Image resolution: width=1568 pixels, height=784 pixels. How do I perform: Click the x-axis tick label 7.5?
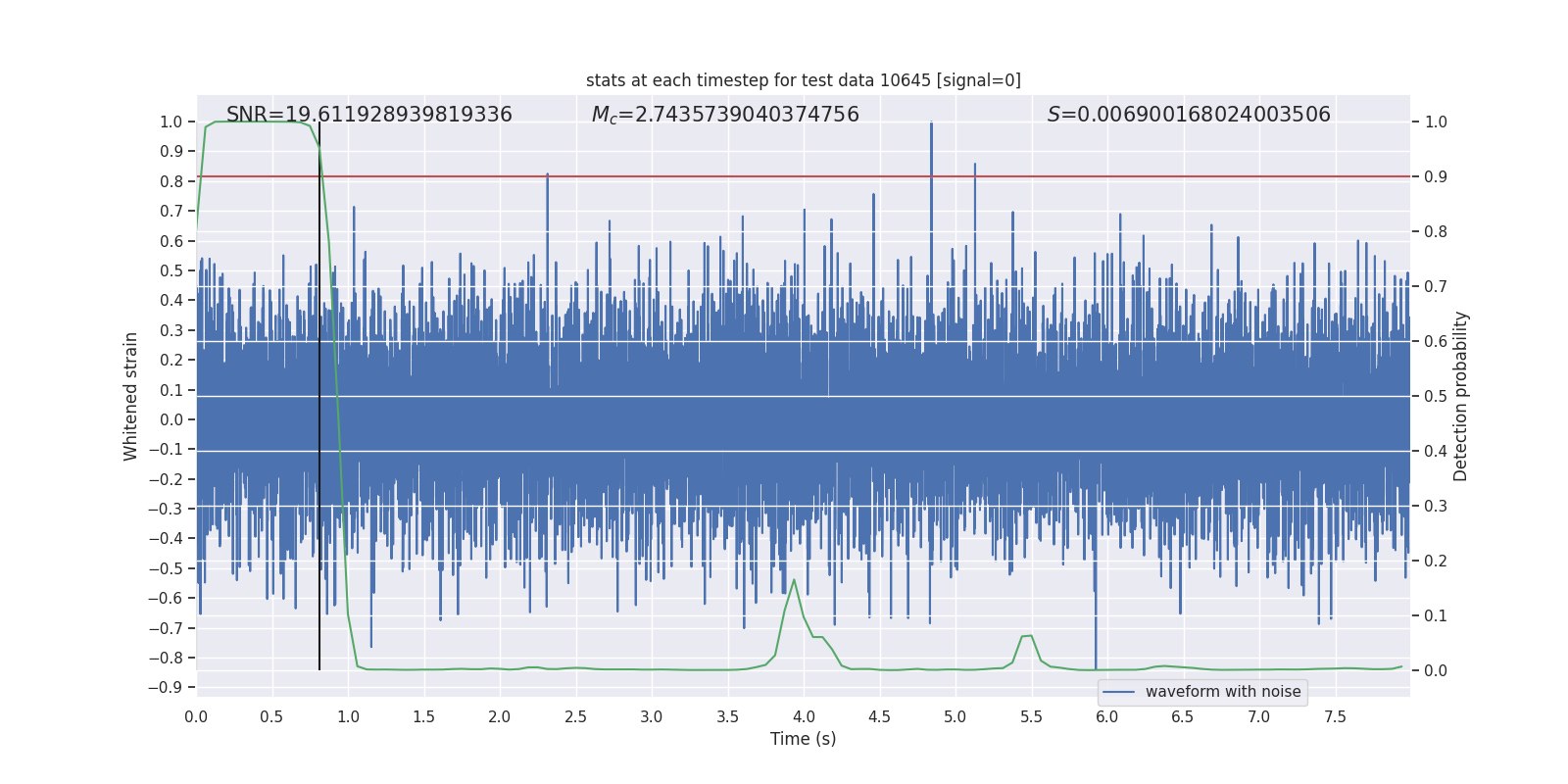point(1335,716)
